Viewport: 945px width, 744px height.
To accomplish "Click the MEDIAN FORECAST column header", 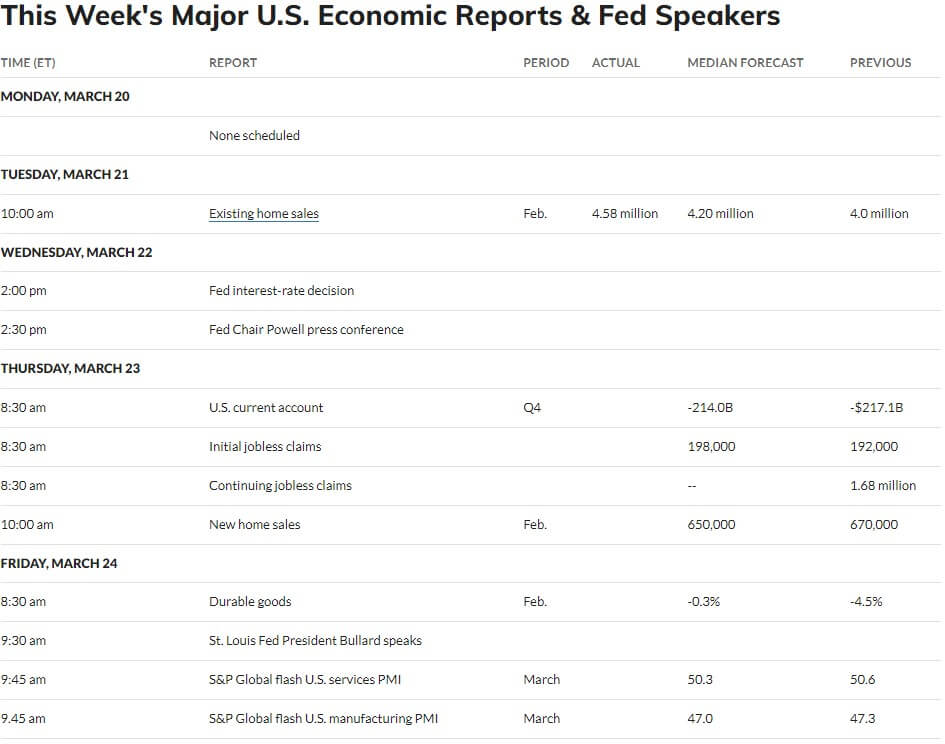I will pyautogui.click(x=745, y=63).
